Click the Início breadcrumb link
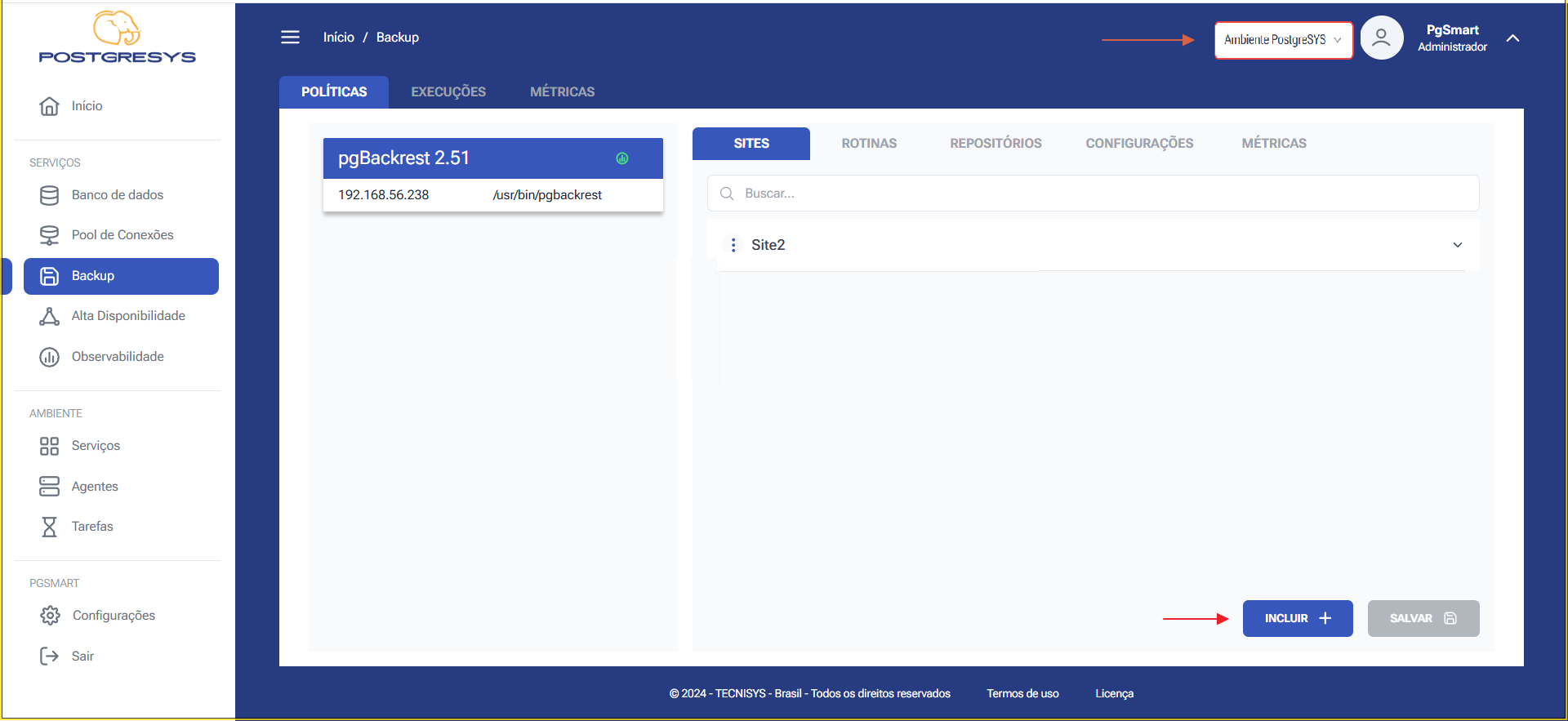Screen dimensions: 1568x721 [338, 38]
